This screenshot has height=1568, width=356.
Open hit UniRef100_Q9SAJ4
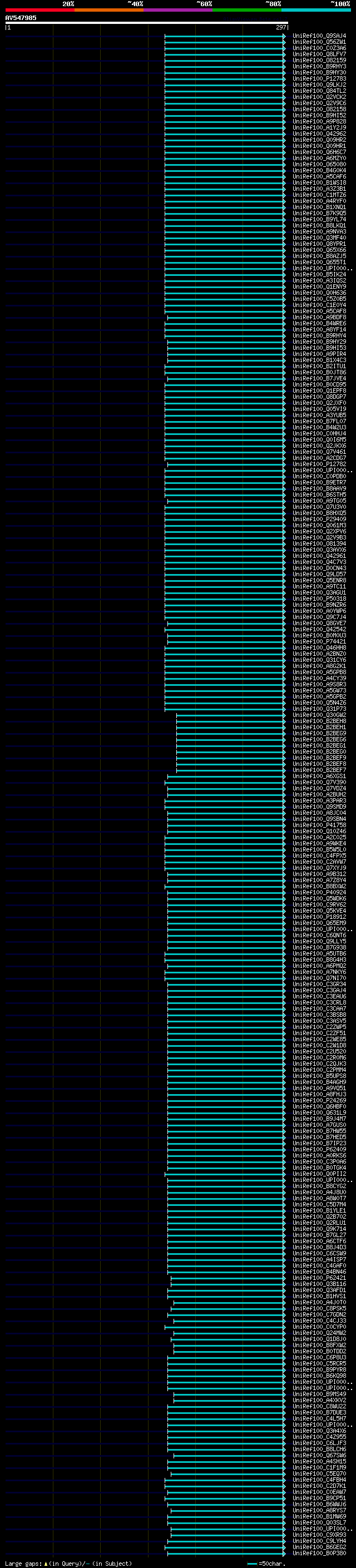coord(319,36)
